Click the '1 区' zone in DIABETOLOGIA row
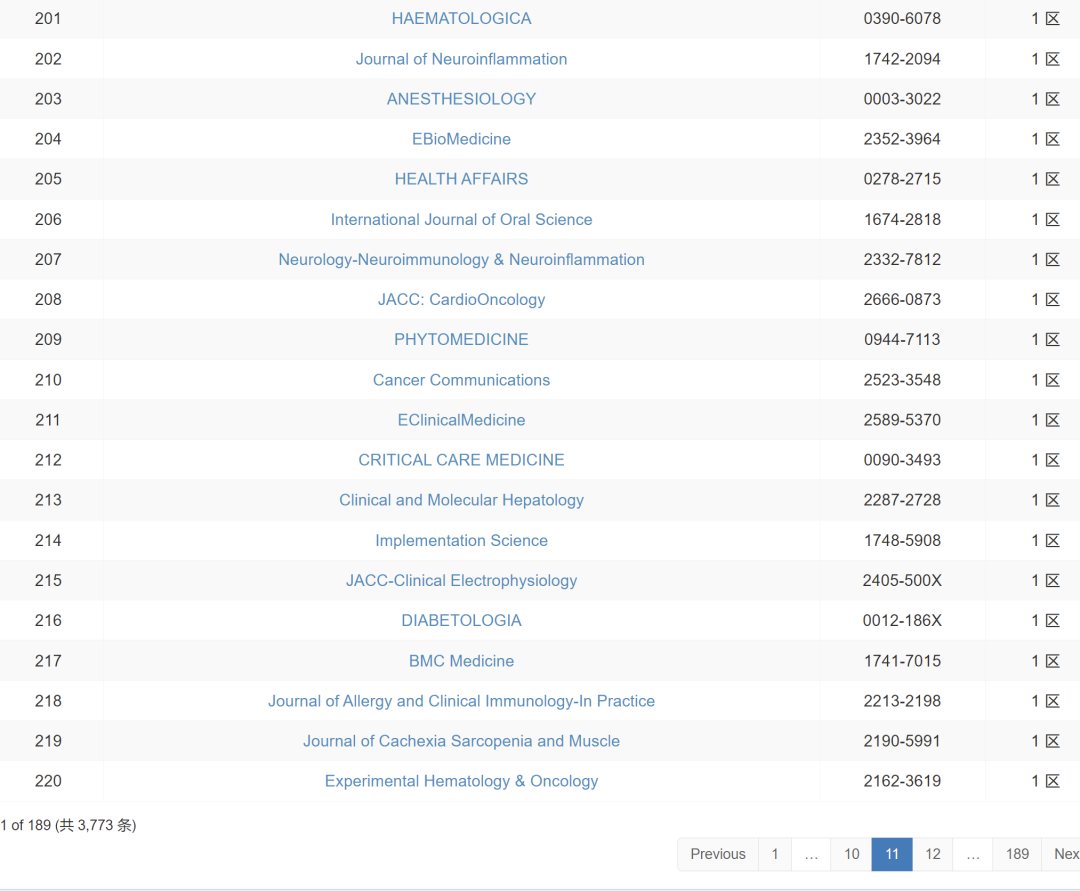The width and height of the screenshot is (1080, 891). 1046,620
